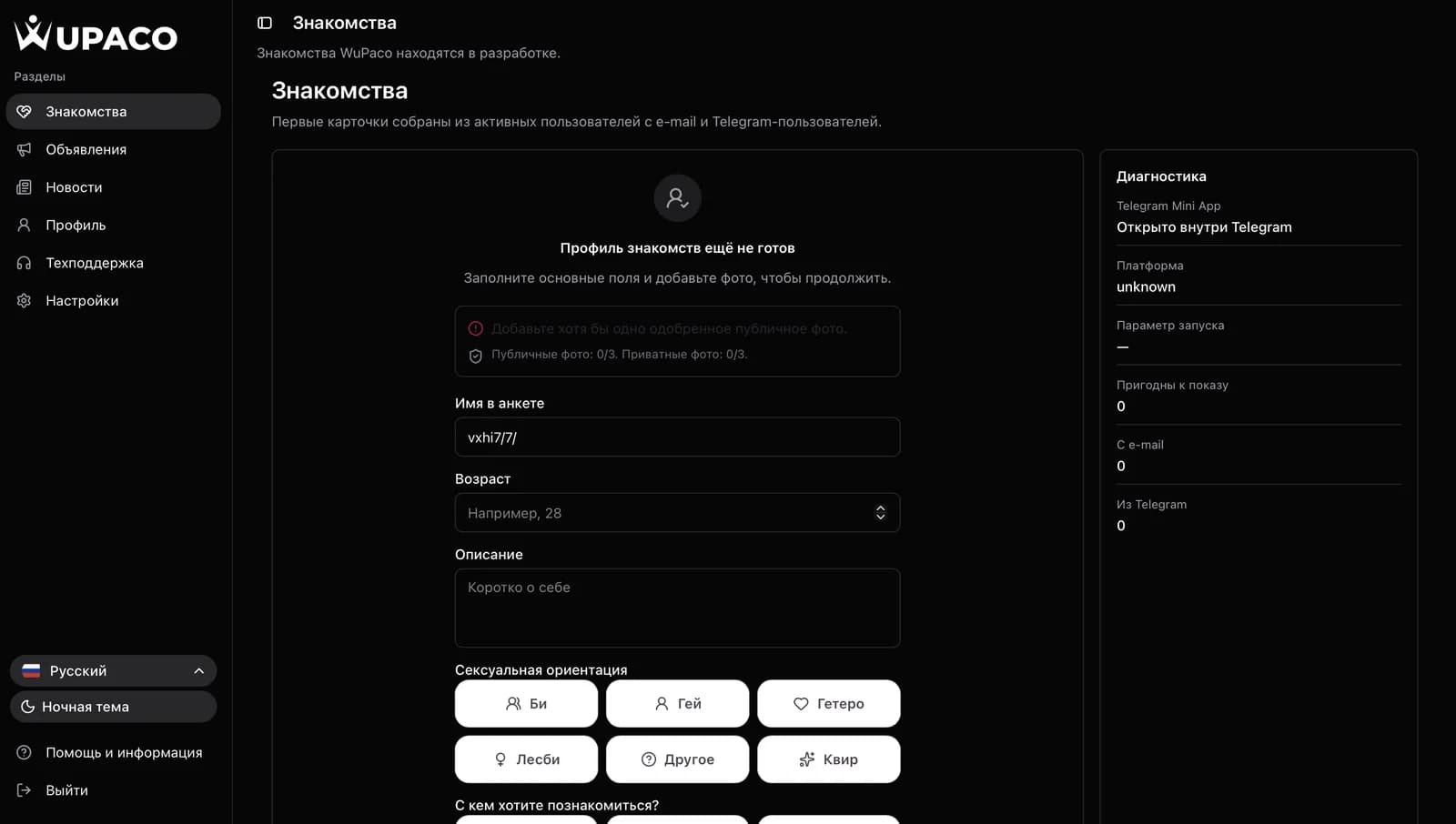The width and height of the screenshot is (1456, 824).
Task: Click the 'Пригодны к показу' label
Action: click(x=1172, y=385)
